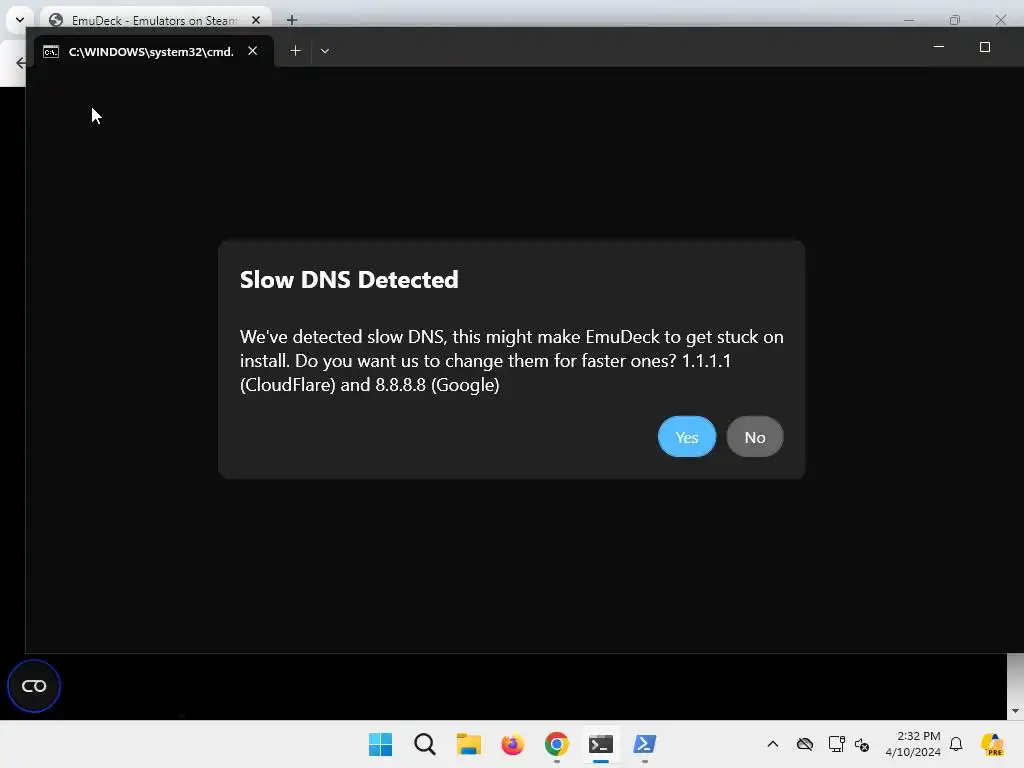1024x768 pixels.
Task: Minimize the background browser window
Action: point(908,20)
